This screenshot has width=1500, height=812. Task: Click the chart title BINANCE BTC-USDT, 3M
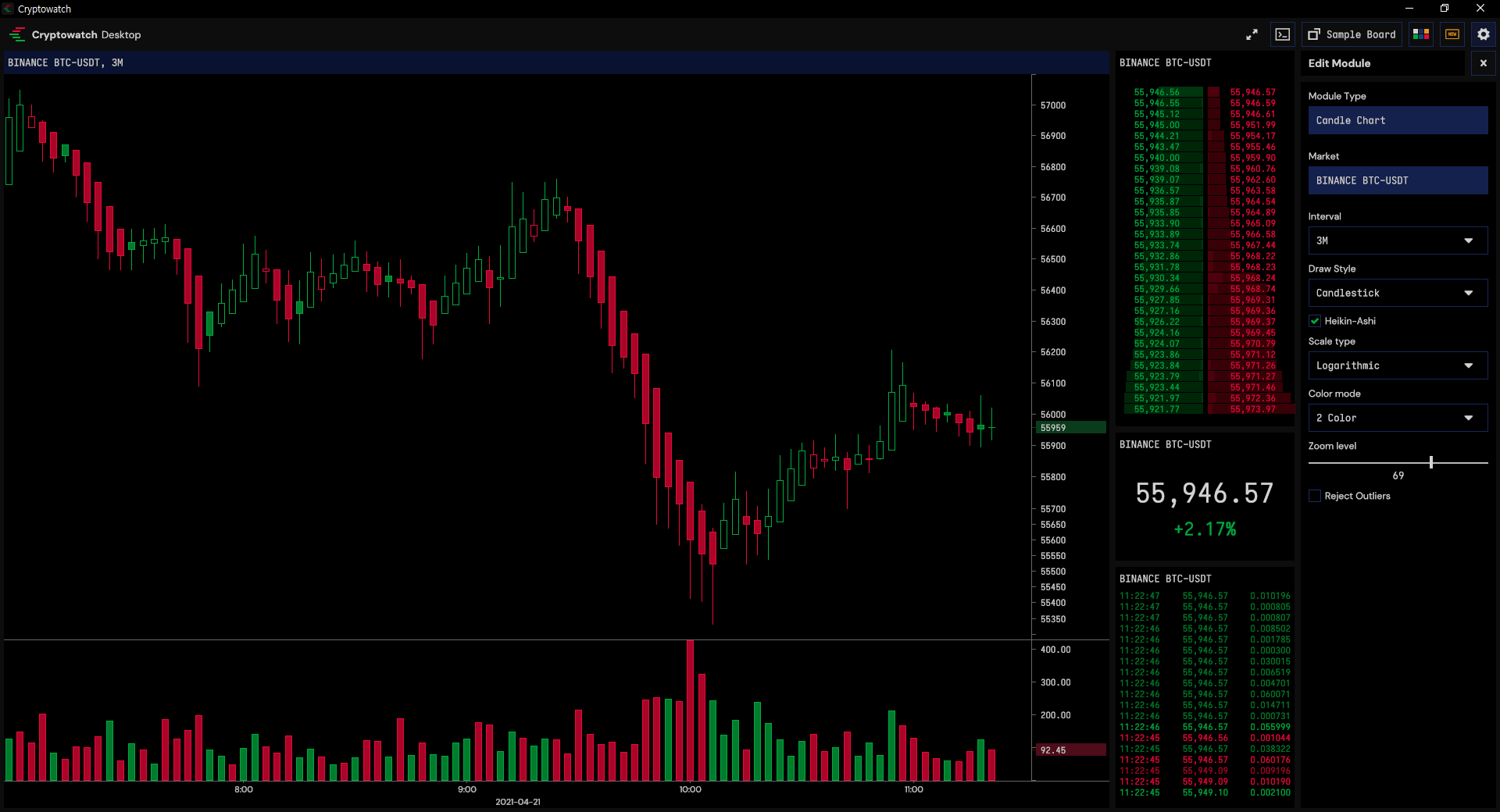[x=66, y=62]
